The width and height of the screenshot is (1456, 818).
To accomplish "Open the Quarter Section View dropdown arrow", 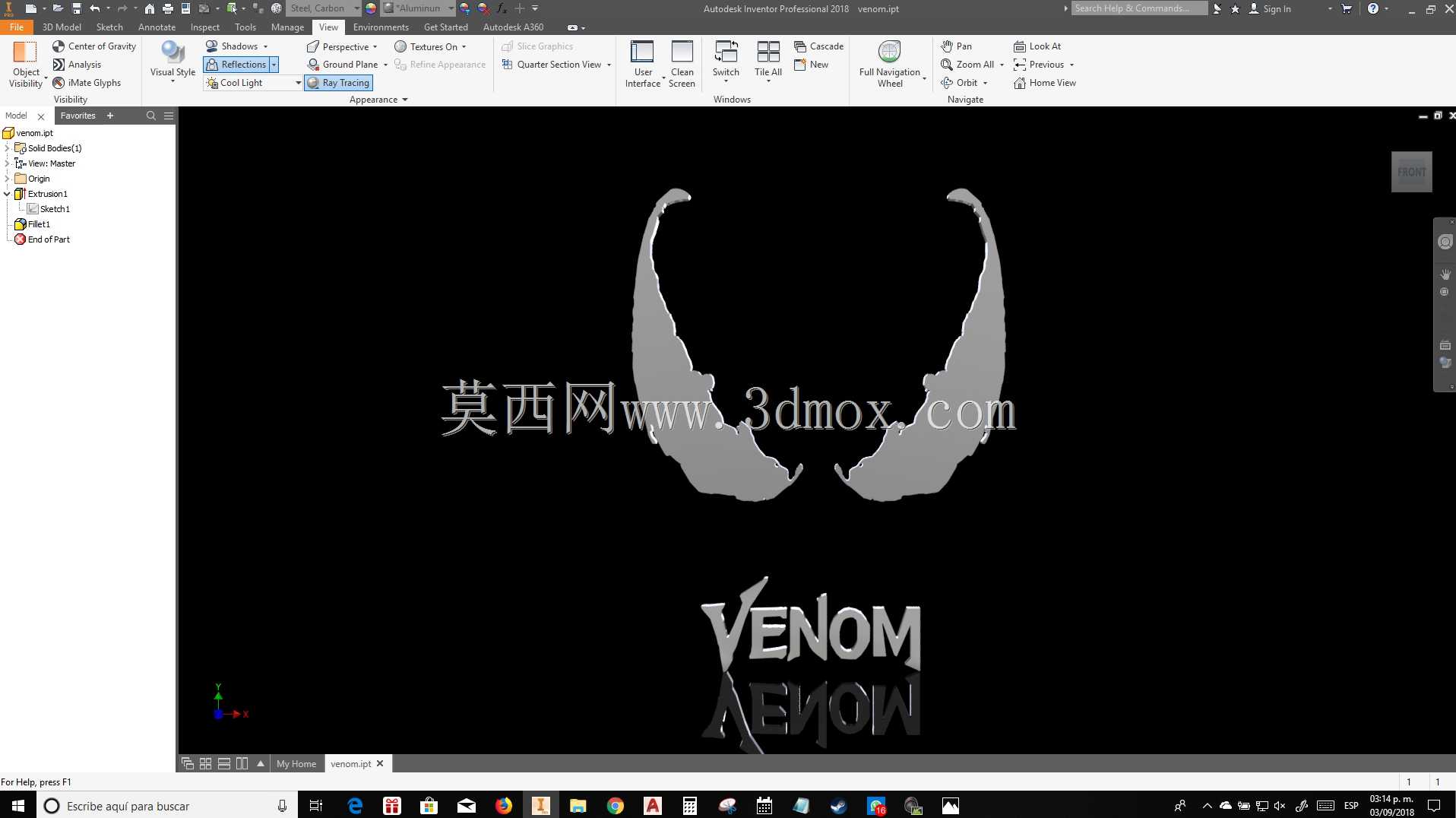I will 609,65.
